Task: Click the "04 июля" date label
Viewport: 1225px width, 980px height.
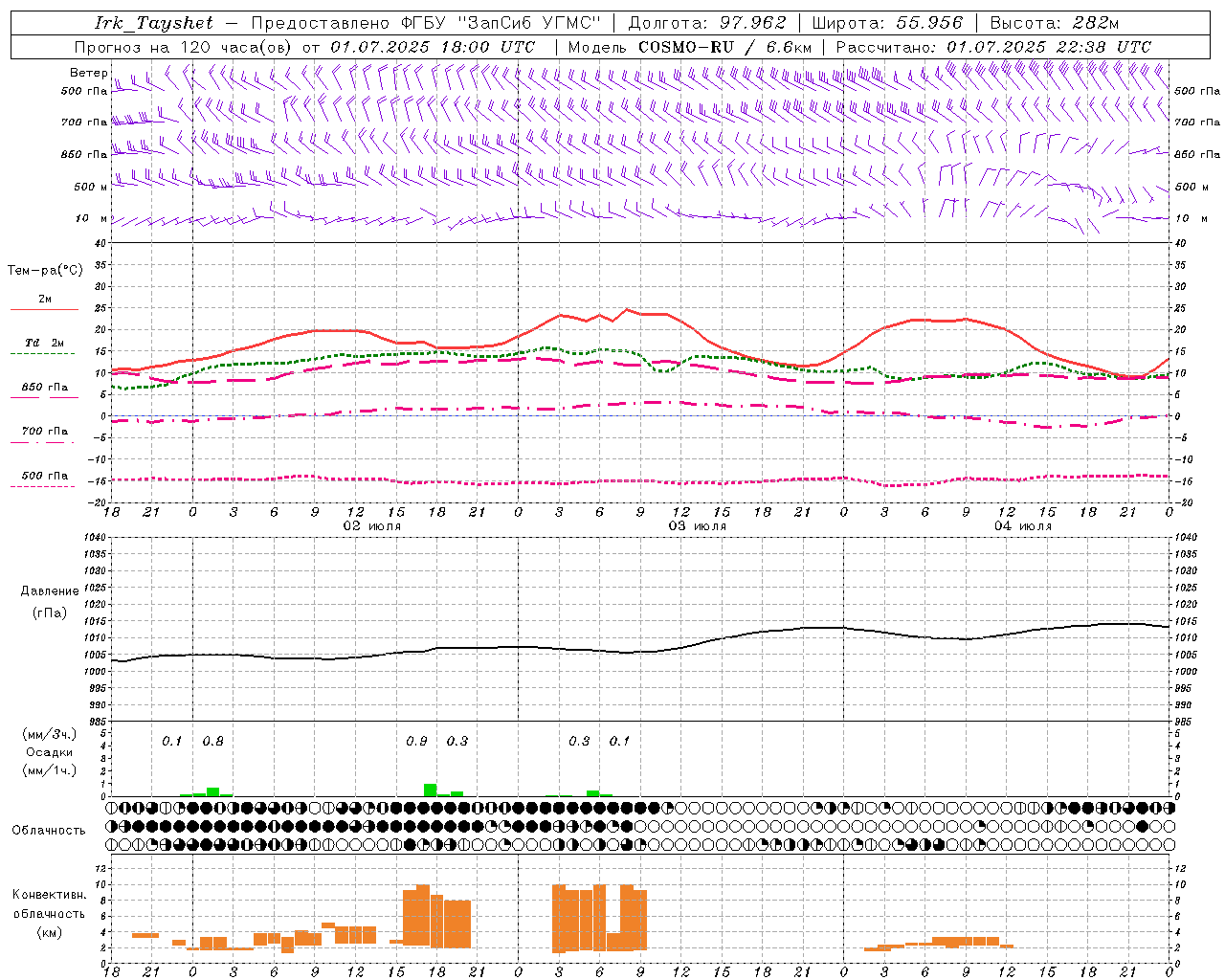Action: (1022, 526)
